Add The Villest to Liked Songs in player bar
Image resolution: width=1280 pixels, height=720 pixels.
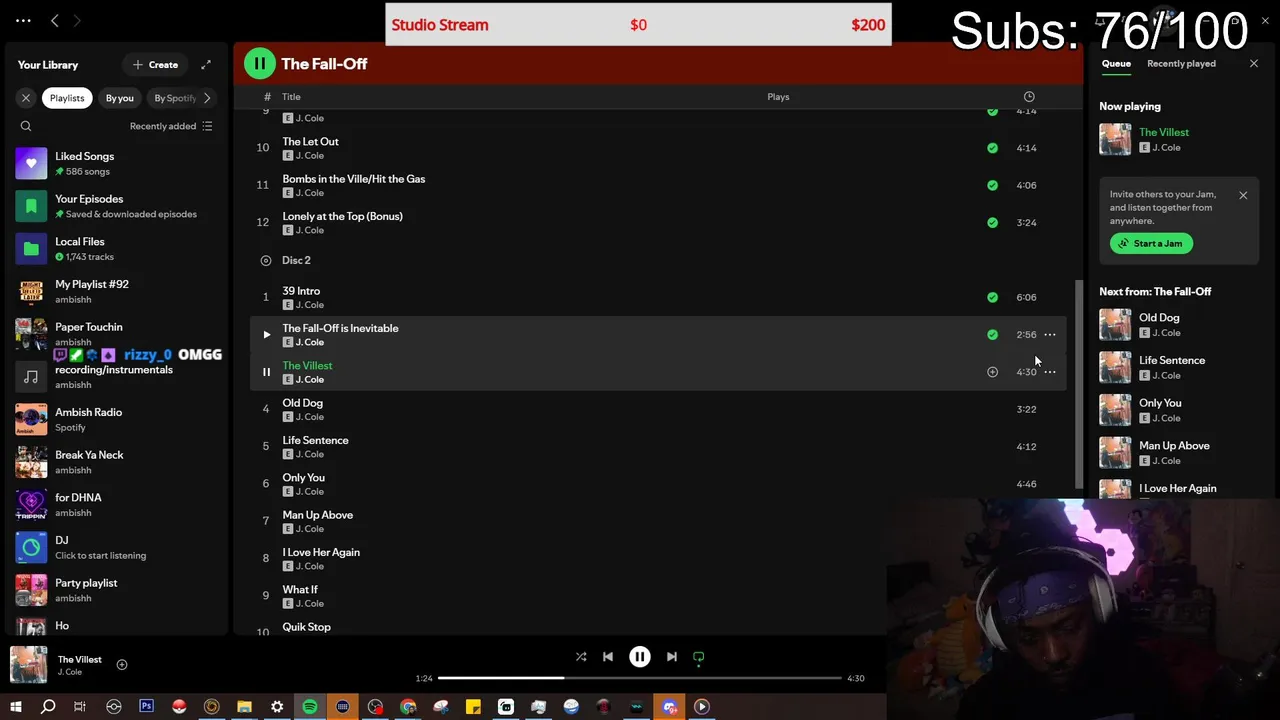(x=122, y=665)
